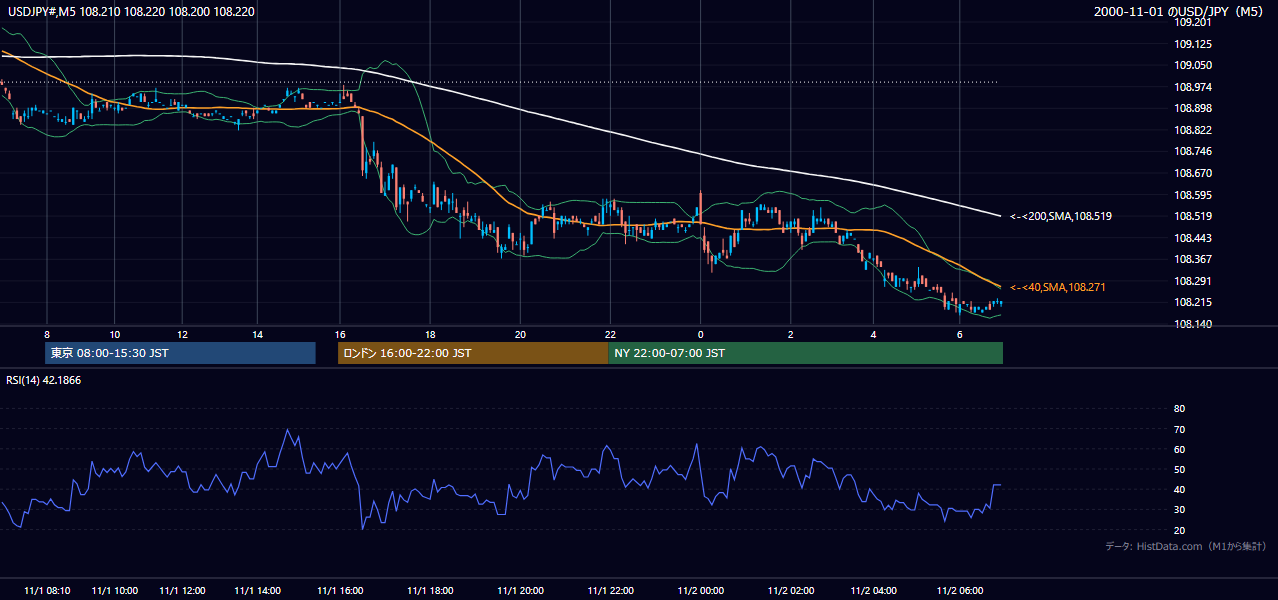Click hour tick '14' under the price chart
The height and width of the screenshot is (600, 1278).
click(x=257, y=334)
